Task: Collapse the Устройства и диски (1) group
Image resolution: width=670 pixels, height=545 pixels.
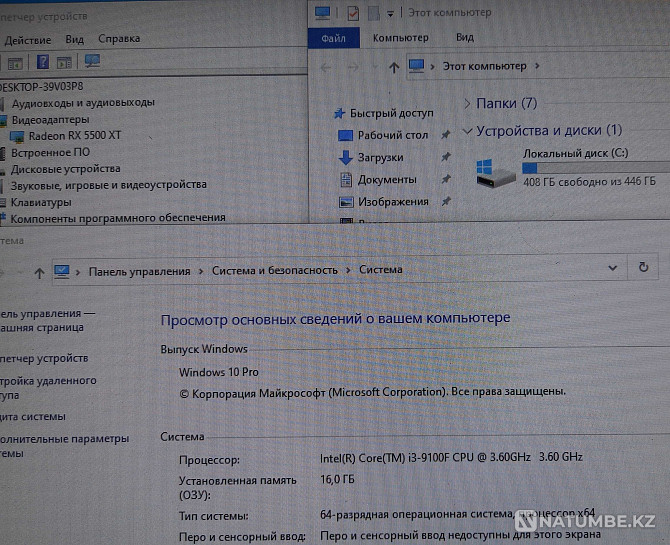Action: point(467,131)
